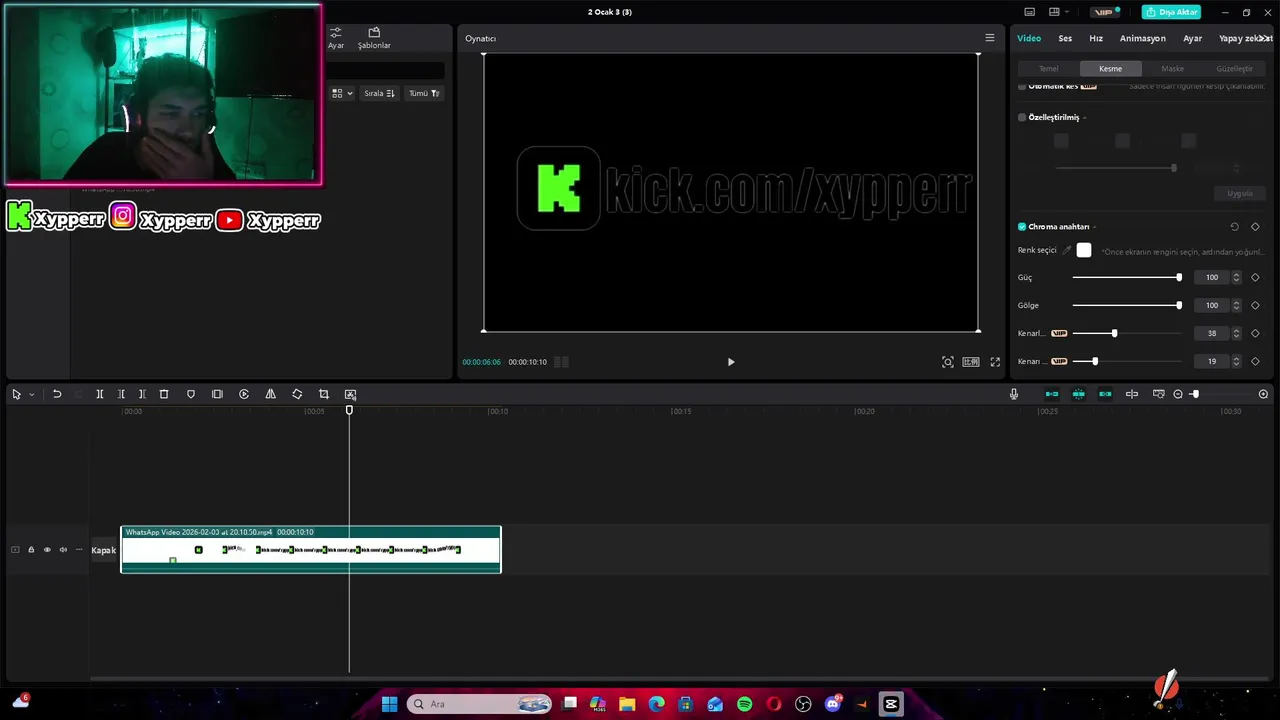1280x720 pixels.
Task: Open the media grid view options dropdown
Action: pyautogui.click(x=342, y=93)
